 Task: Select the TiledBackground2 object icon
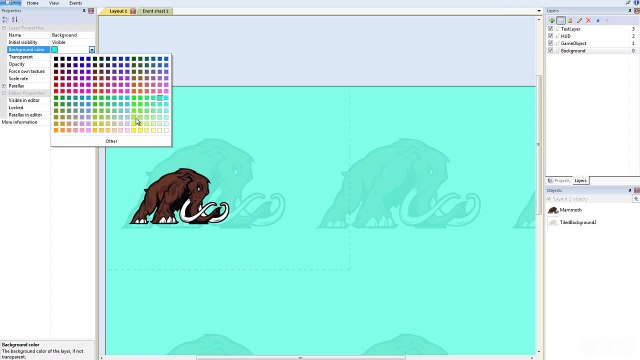pos(553,222)
